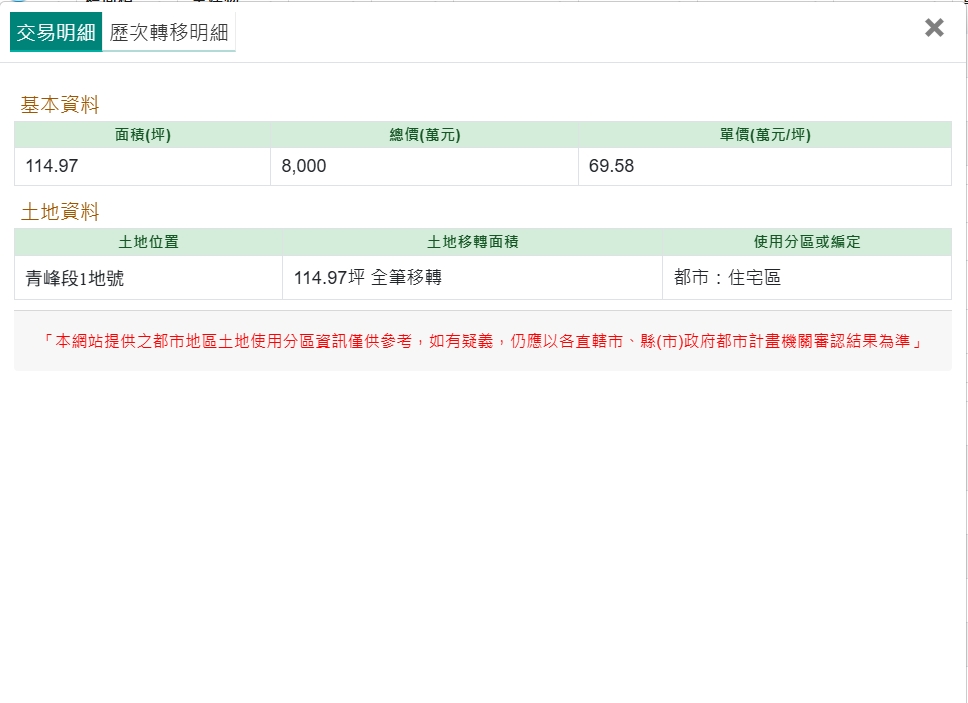Click the red zoning disclaimer notice text
968x703 pixels.
[482, 341]
